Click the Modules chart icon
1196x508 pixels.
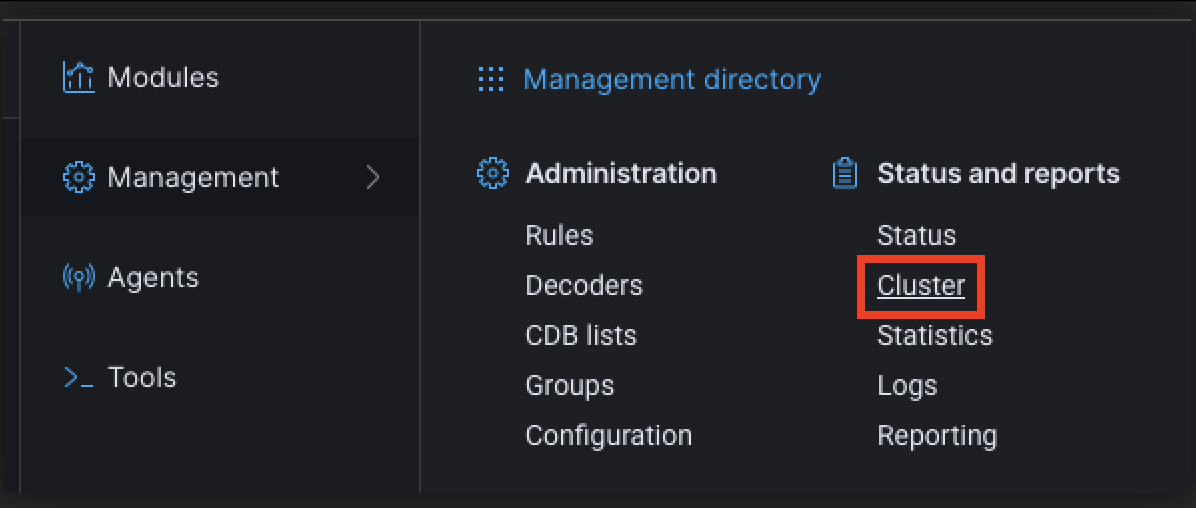(78, 77)
